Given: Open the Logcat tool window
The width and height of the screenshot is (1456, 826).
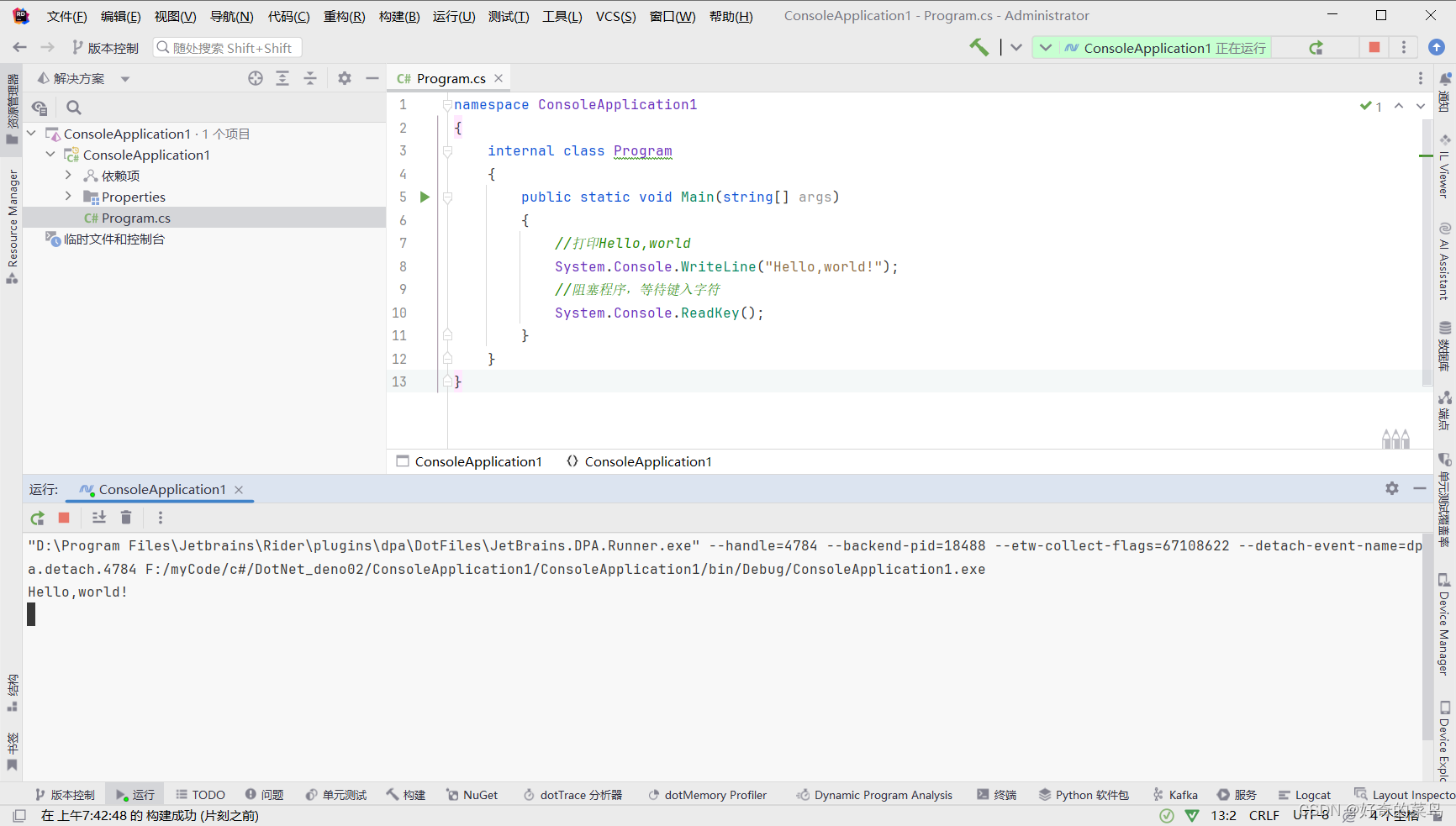Looking at the screenshot, I should [1304, 795].
